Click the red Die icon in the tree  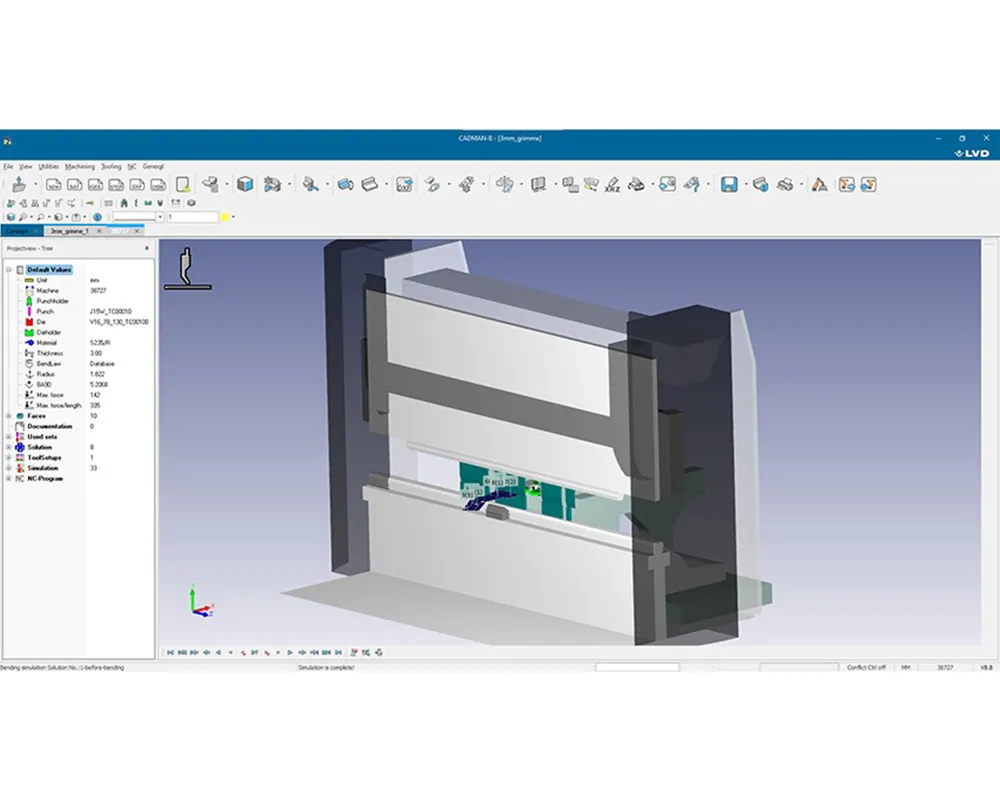click(29, 322)
